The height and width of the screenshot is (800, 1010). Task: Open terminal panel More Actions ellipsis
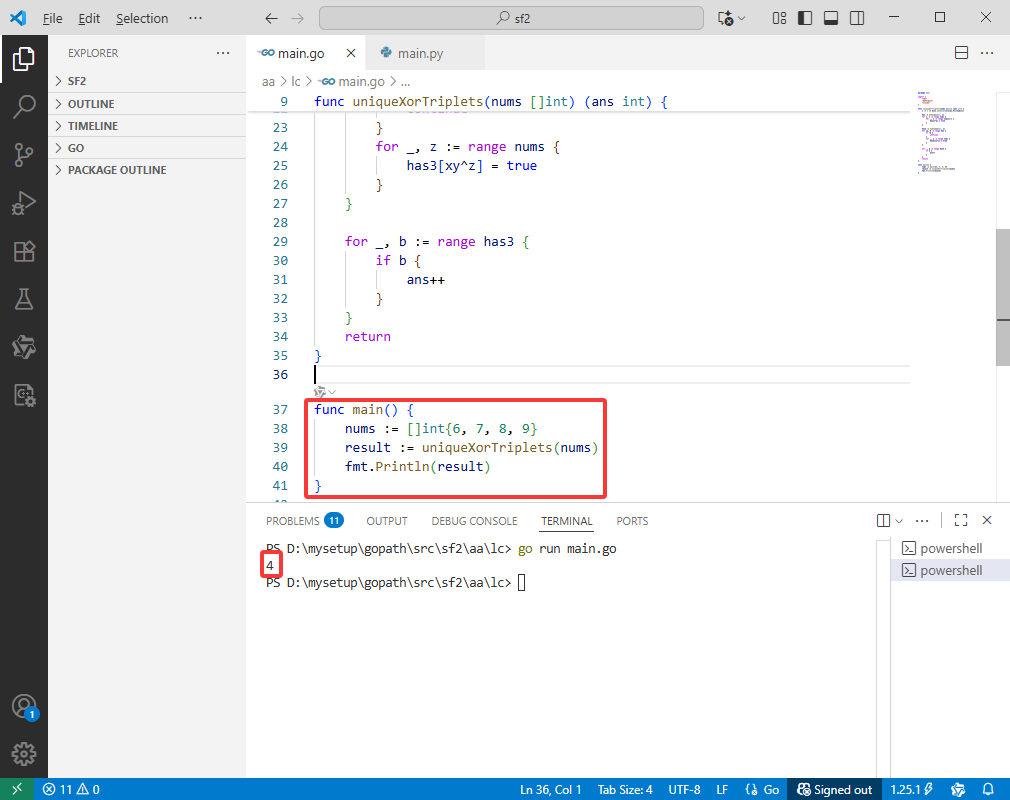[x=922, y=520]
